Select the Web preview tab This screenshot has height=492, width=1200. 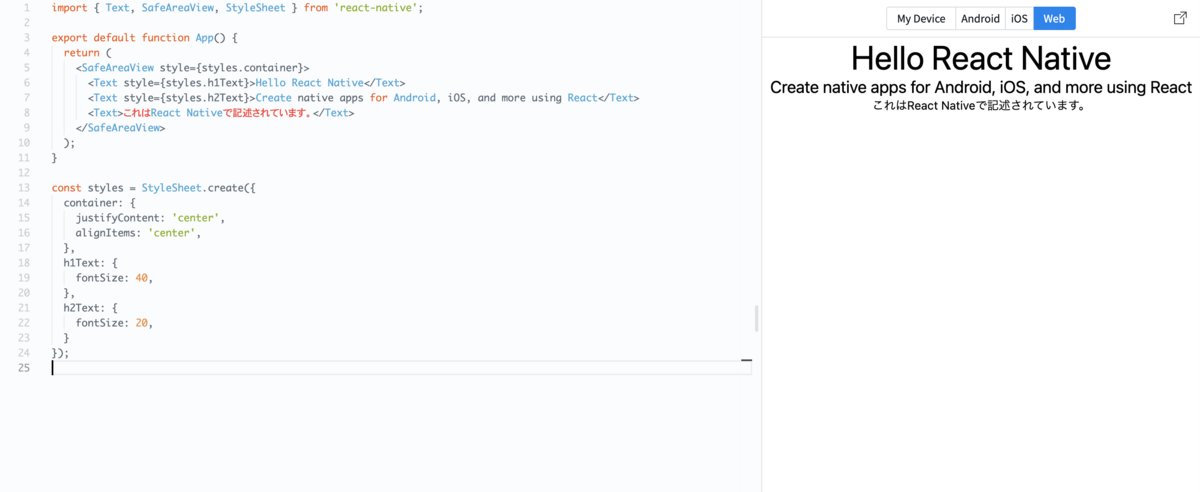1054,18
